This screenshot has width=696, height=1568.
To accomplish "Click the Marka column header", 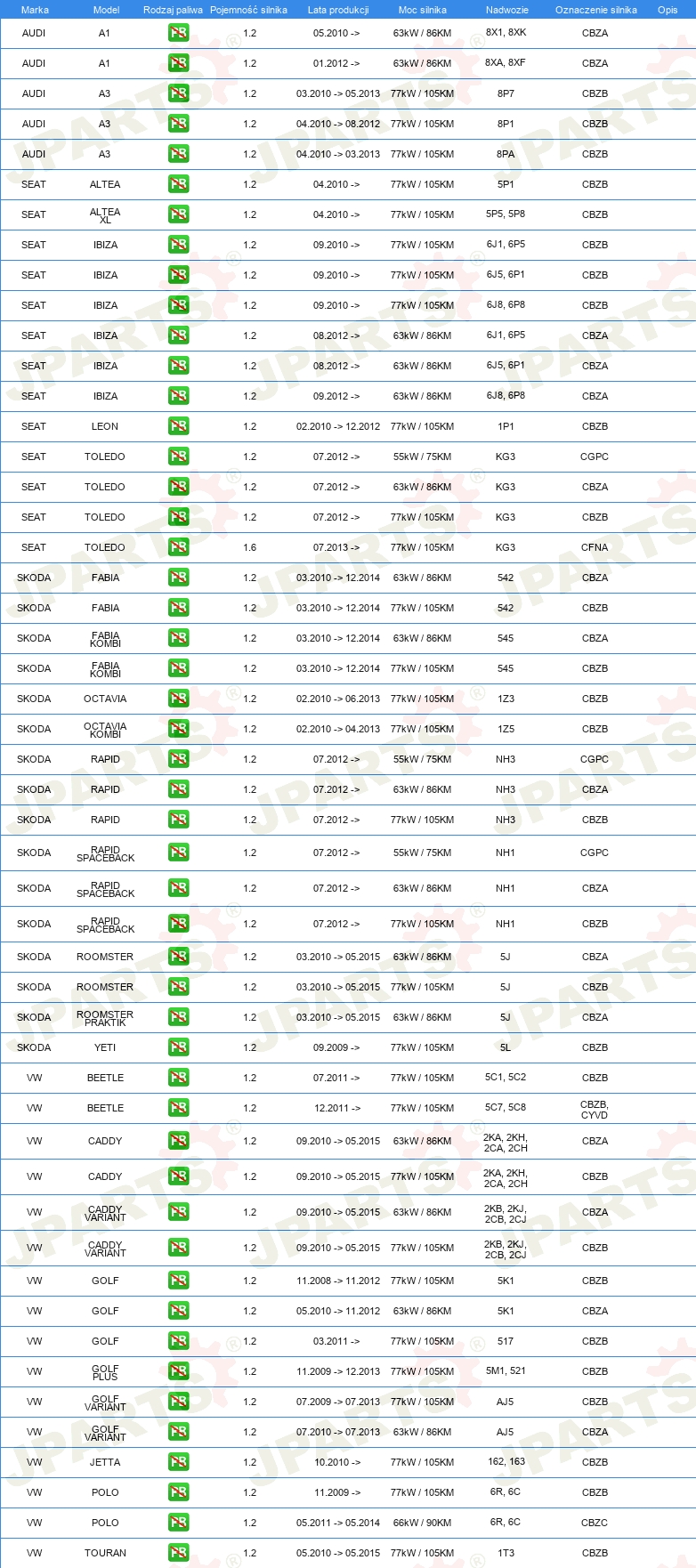I will pos(35,10).
